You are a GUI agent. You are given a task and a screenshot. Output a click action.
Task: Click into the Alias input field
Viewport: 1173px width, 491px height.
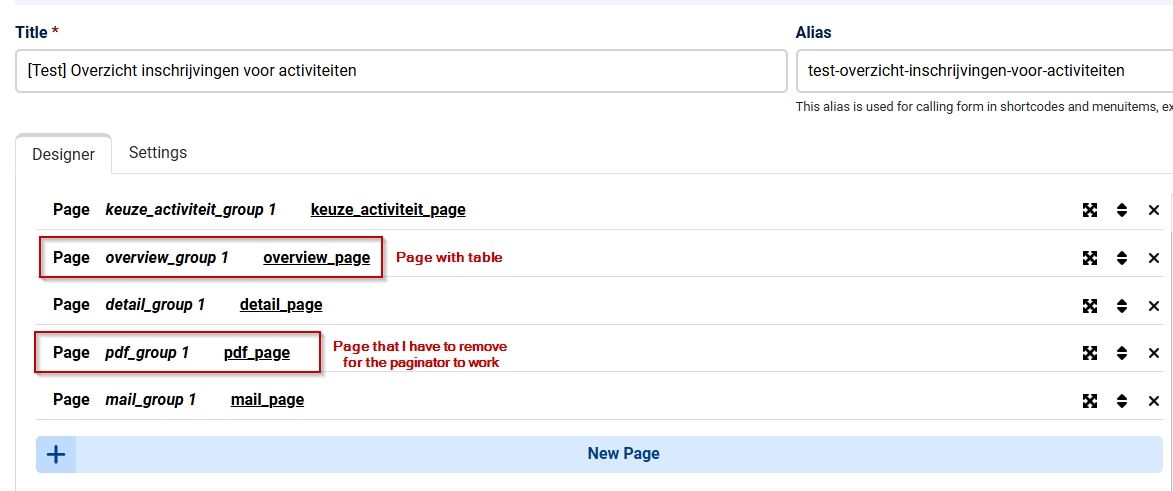tap(984, 71)
